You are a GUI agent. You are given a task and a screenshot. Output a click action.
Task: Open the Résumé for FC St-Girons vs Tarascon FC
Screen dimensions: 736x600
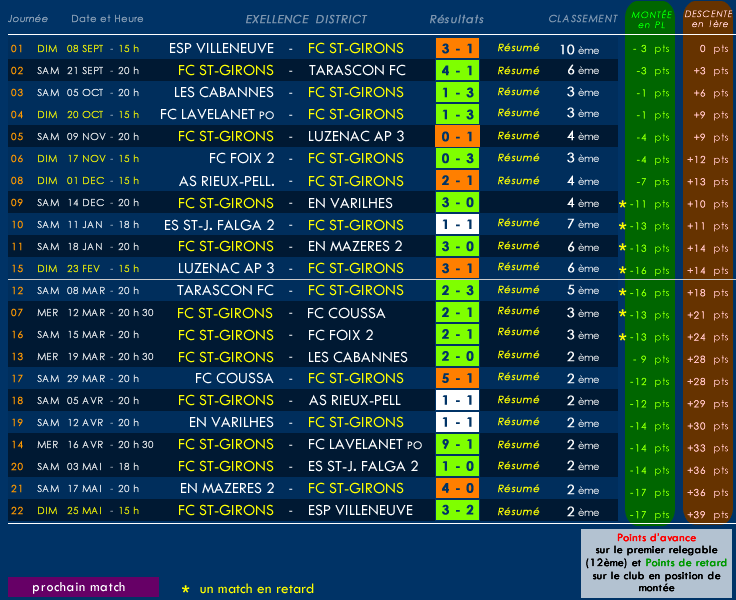[x=518, y=70]
